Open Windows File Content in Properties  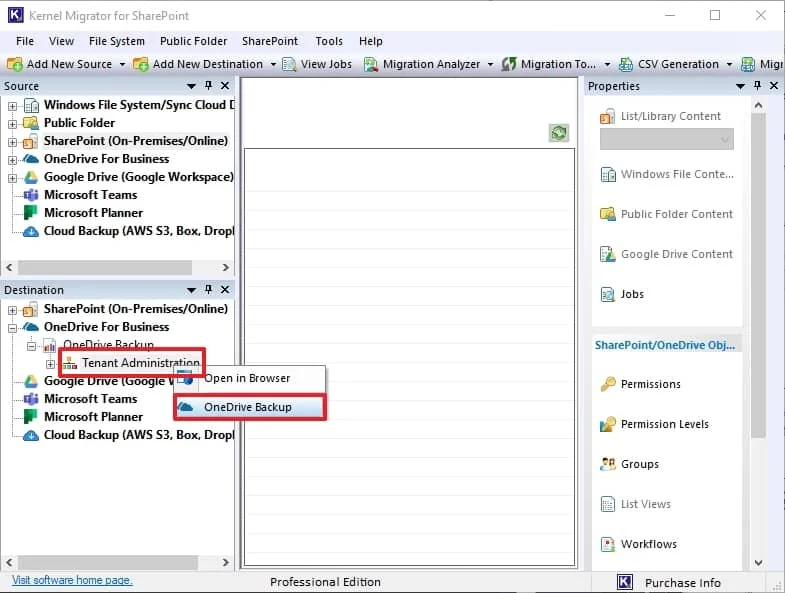(666, 174)
